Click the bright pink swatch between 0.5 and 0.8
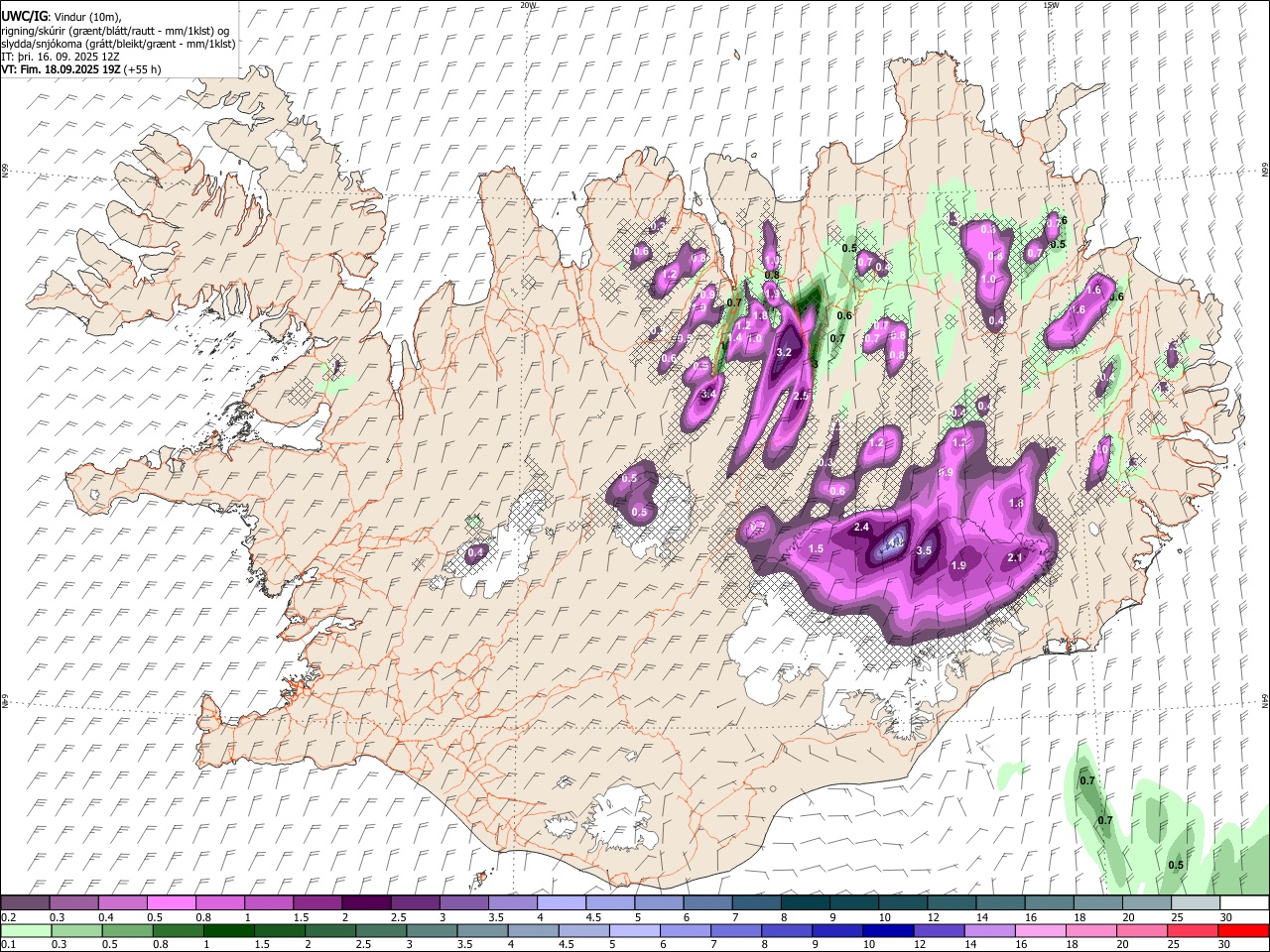The image size is (1270, 952). tap(173, 903)
